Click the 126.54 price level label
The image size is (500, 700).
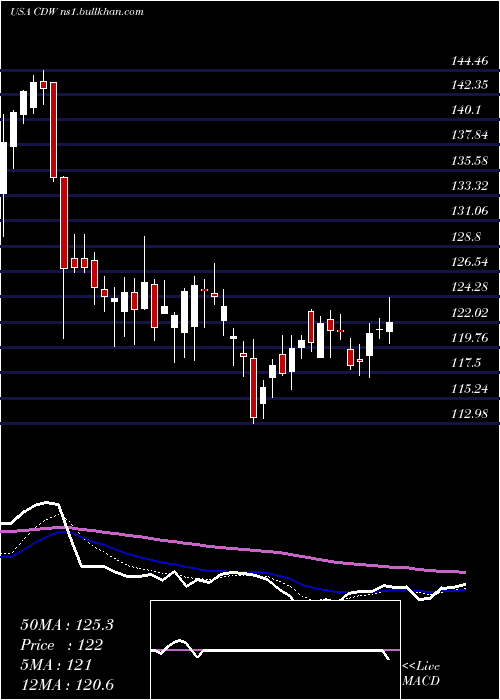click(472, 262)
